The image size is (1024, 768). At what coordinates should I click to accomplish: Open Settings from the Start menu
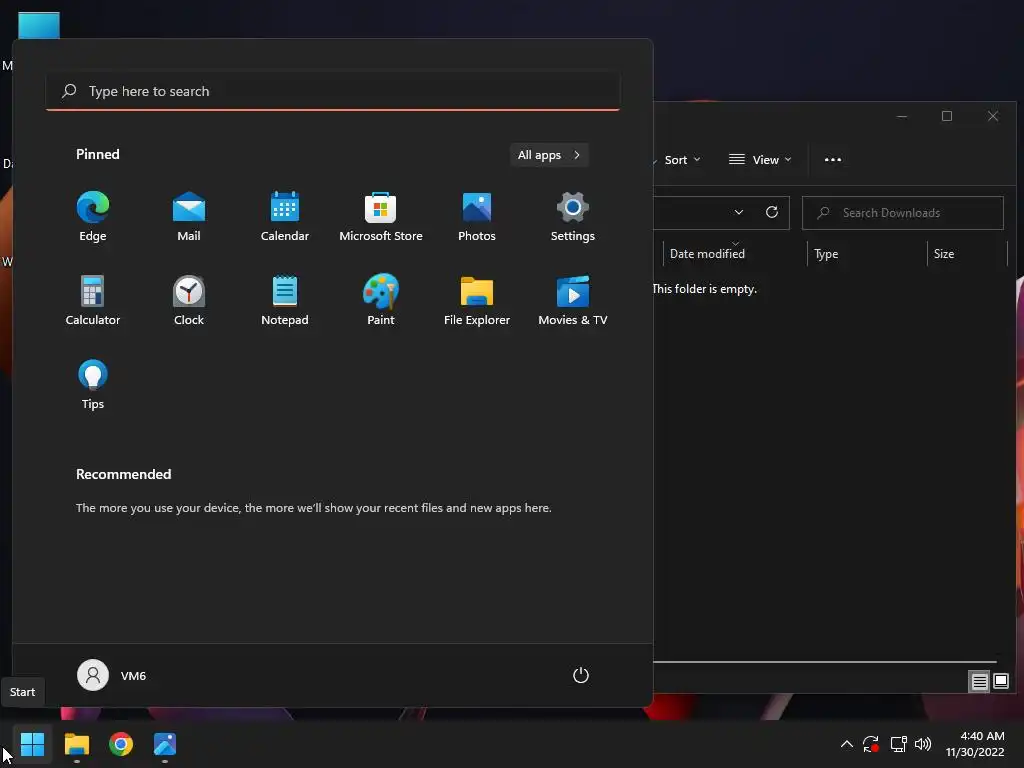(573, 217)
